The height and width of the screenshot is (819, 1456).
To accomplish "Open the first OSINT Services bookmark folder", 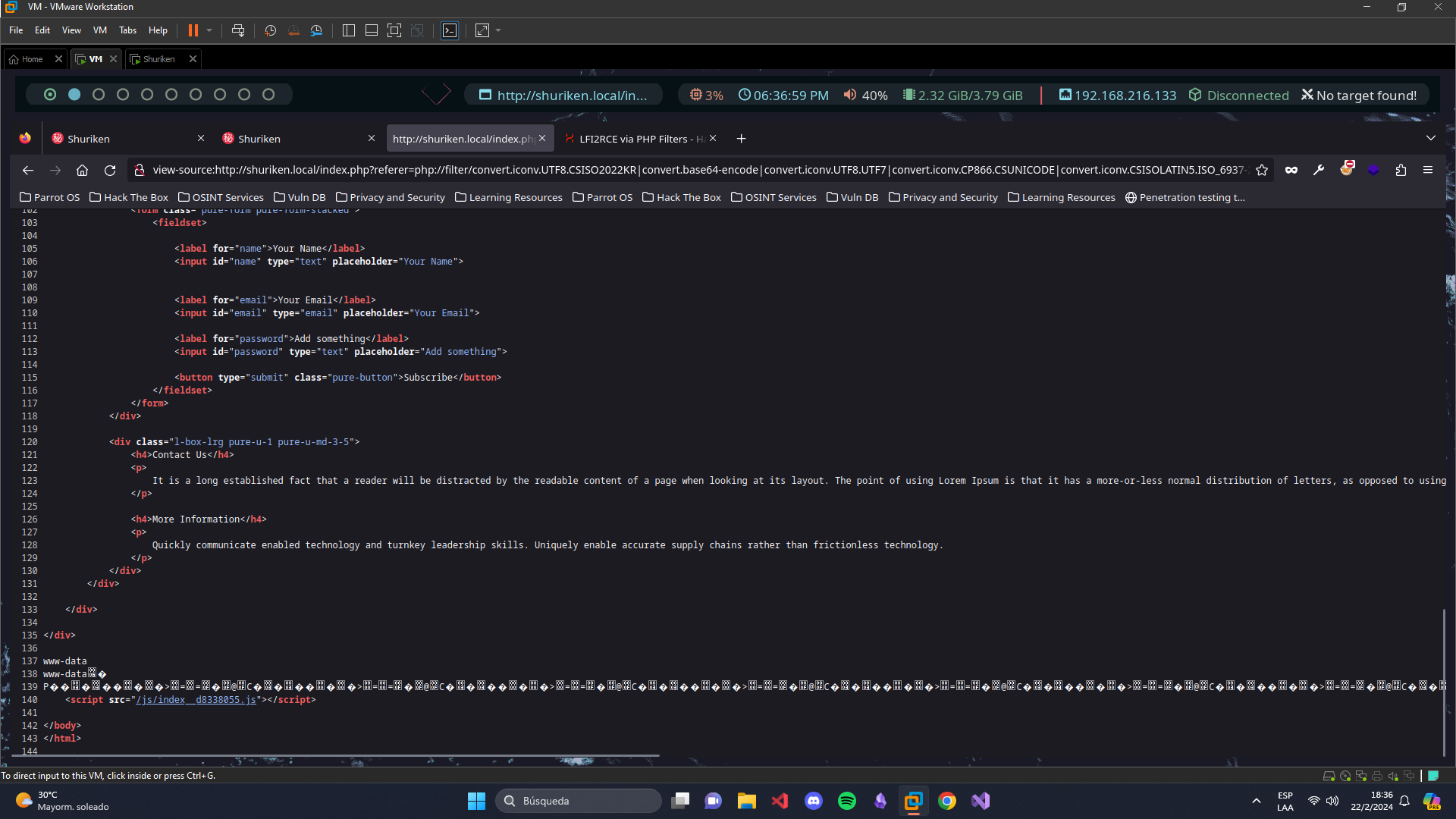I will 221,197.
